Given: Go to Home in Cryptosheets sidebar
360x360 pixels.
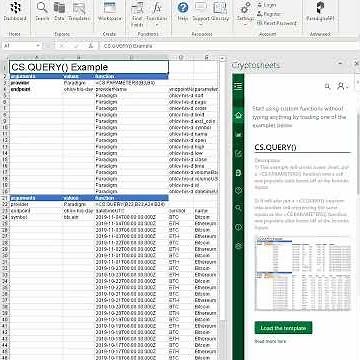Looking at the screenshot, I should click(238, 116).
